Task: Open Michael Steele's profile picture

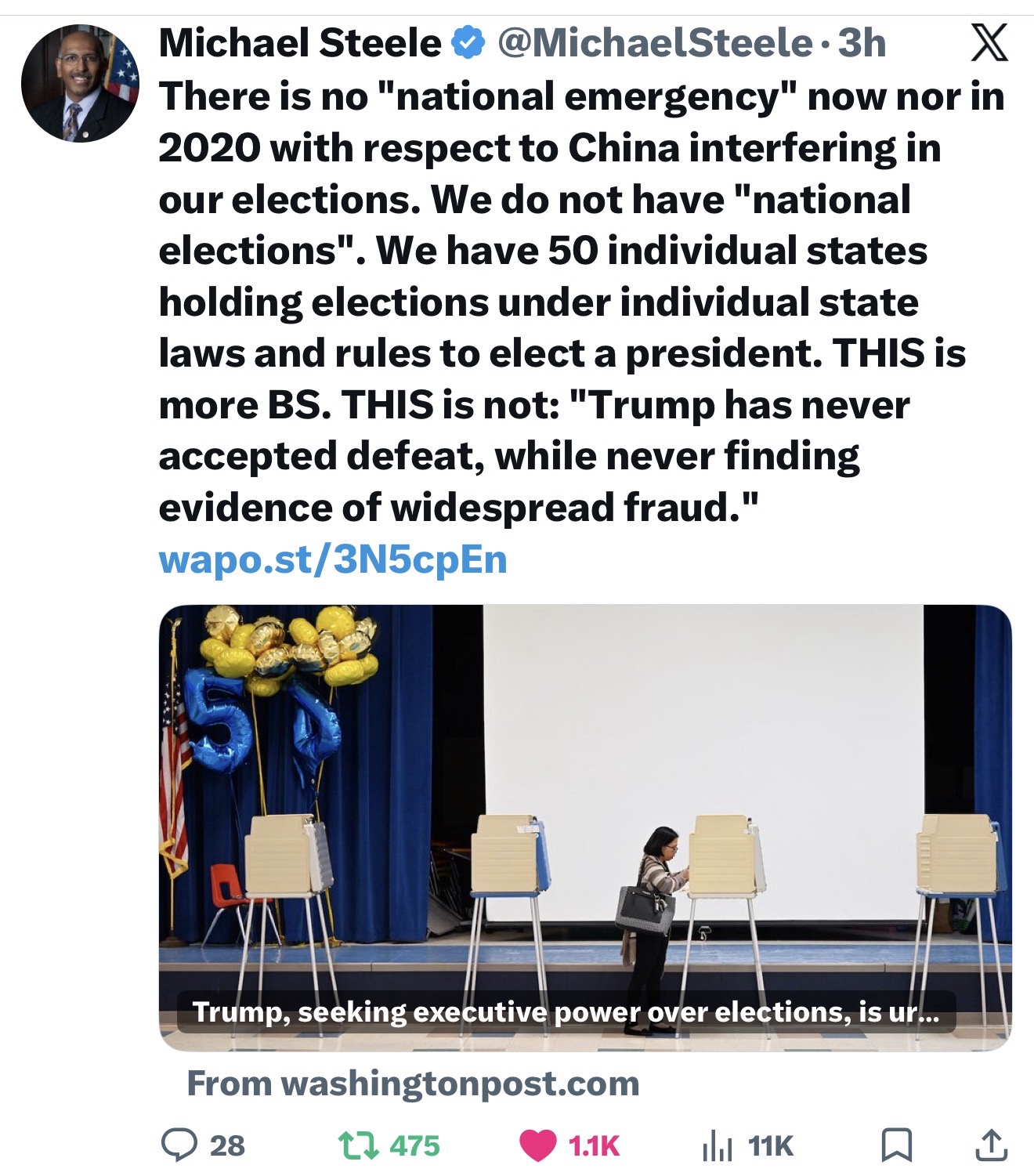Action: click(x=80, y=83)
